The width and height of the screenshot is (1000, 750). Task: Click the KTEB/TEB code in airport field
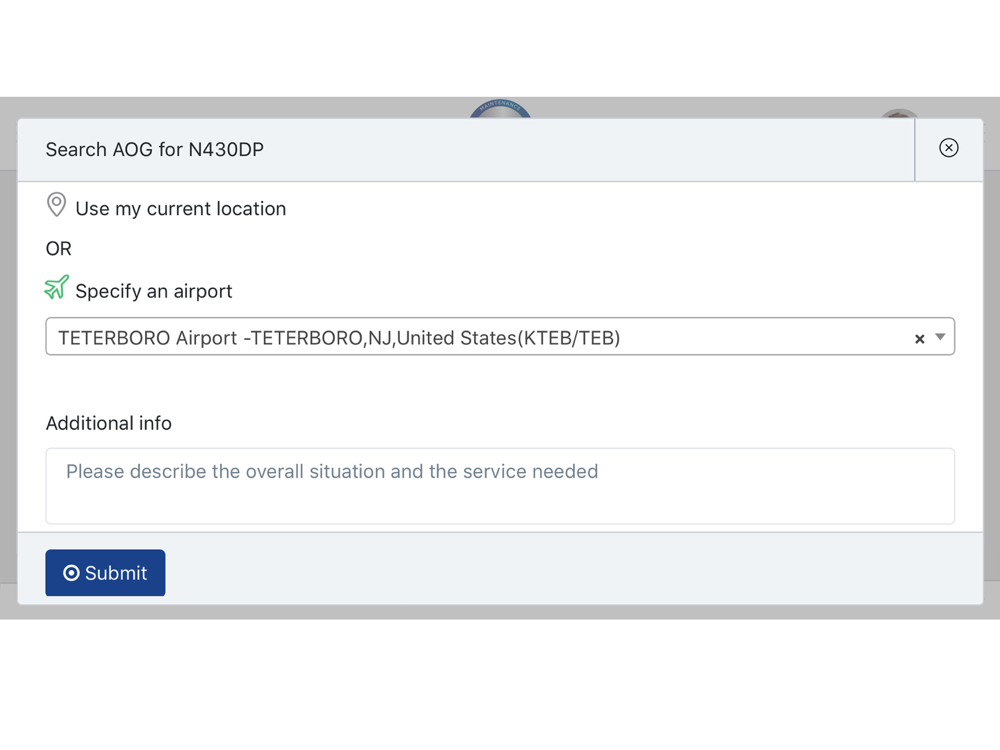569,338
